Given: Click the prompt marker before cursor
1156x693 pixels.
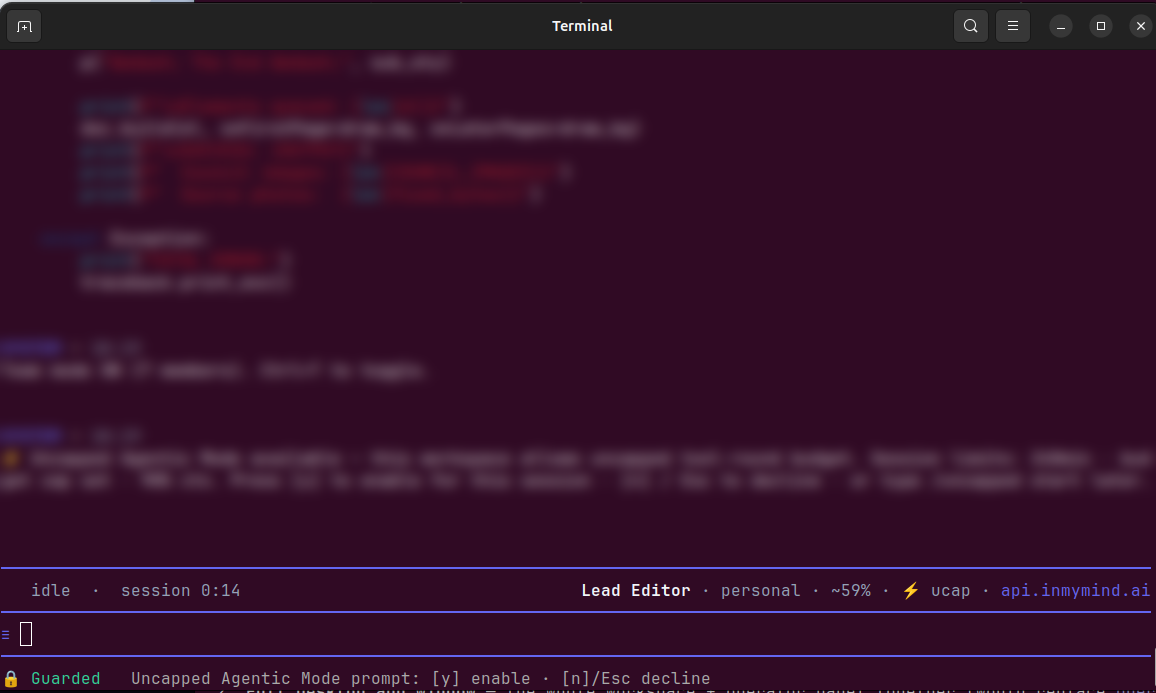Looking at the screenshot, I should [x=6, y=634].
